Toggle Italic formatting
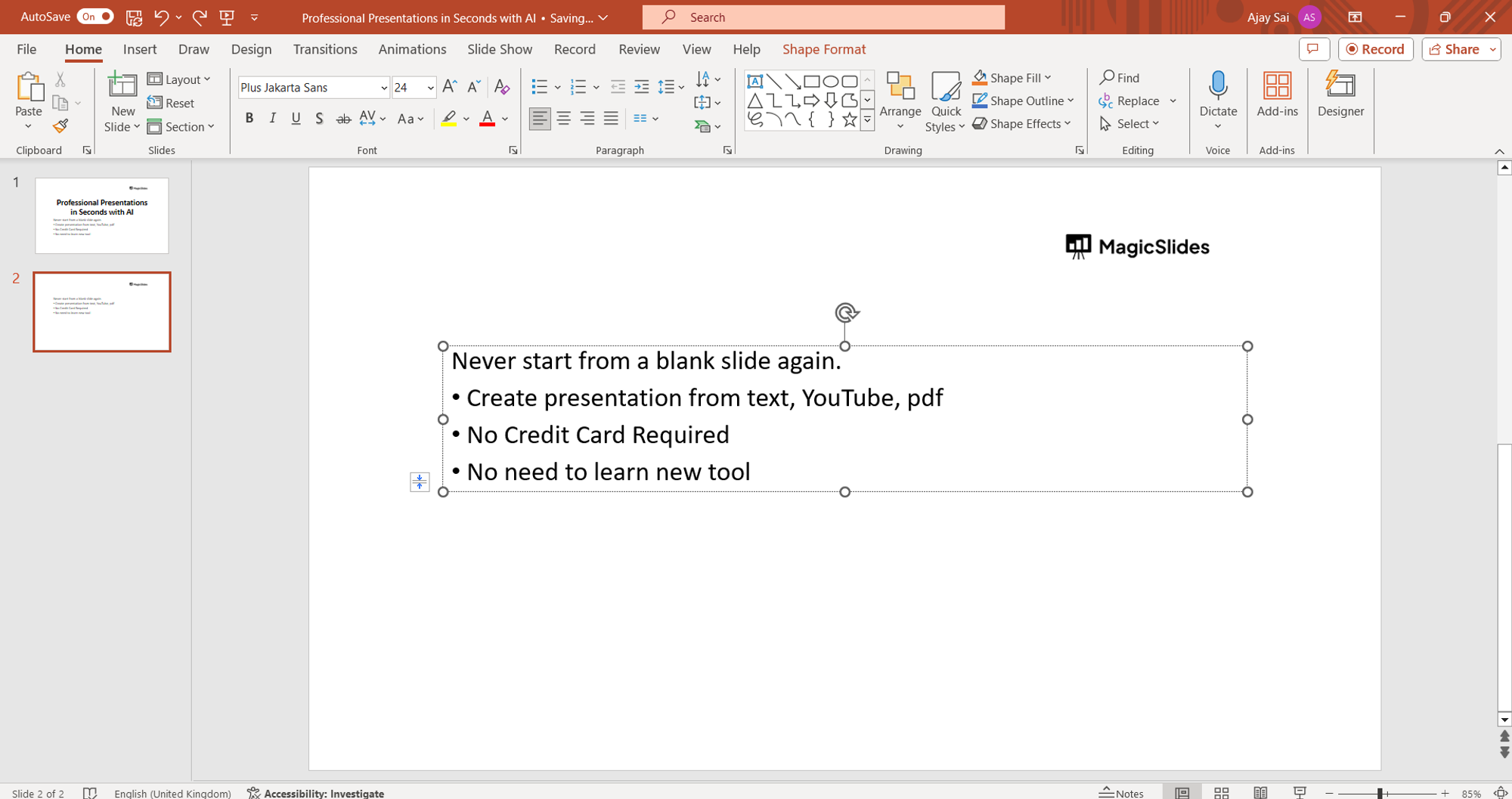 272,118
